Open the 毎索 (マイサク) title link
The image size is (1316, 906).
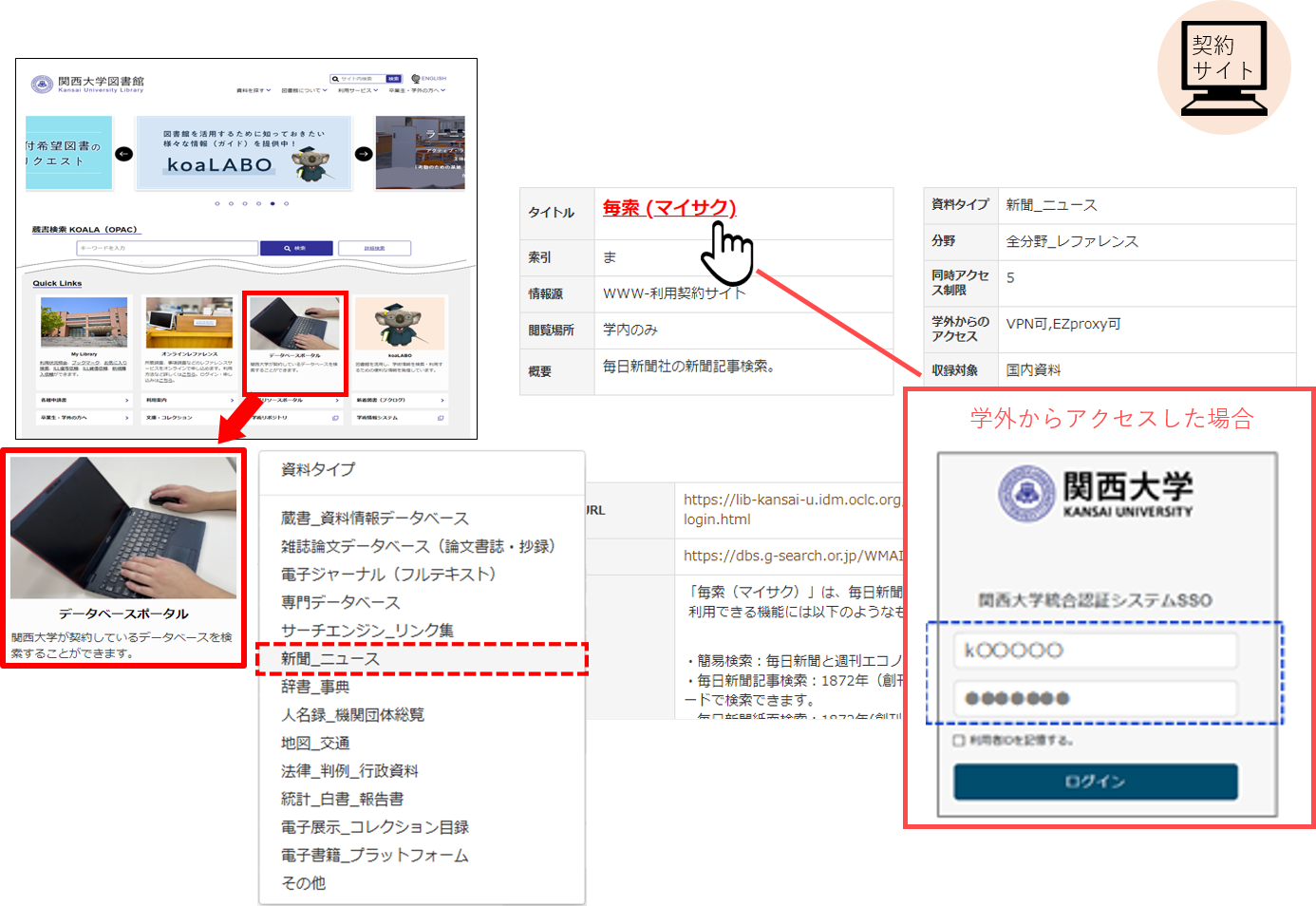pyautogui.click(x=669, y=208)
